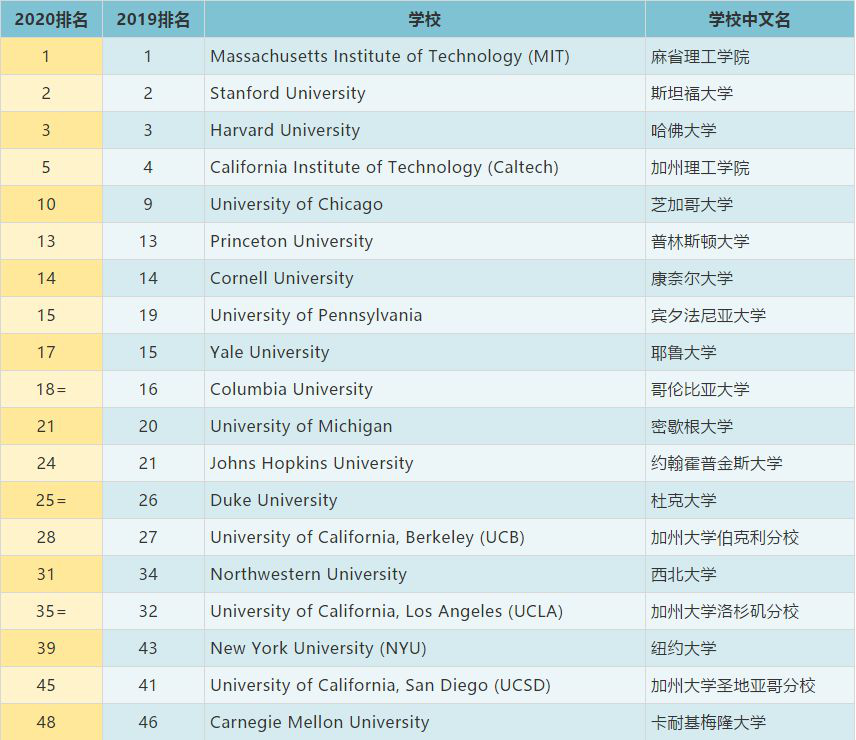This screenshot has width=856, height=740.
Task: Click 2020 rank 17 in Yale row
Action: (46, 352)
